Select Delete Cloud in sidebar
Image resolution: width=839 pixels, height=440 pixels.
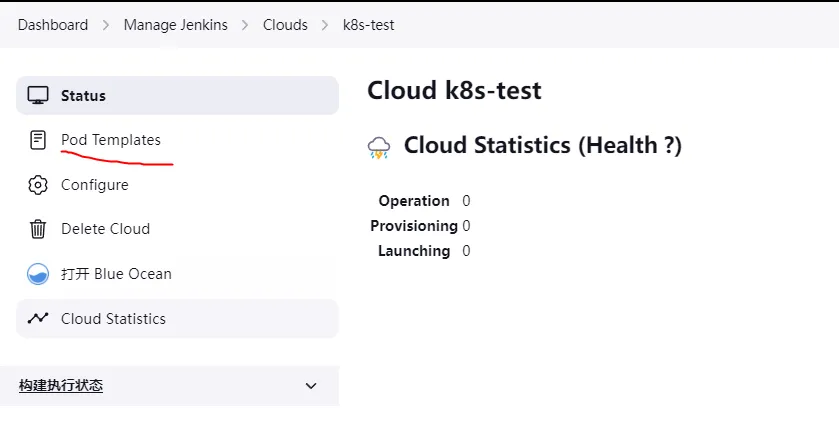(177, 229)
